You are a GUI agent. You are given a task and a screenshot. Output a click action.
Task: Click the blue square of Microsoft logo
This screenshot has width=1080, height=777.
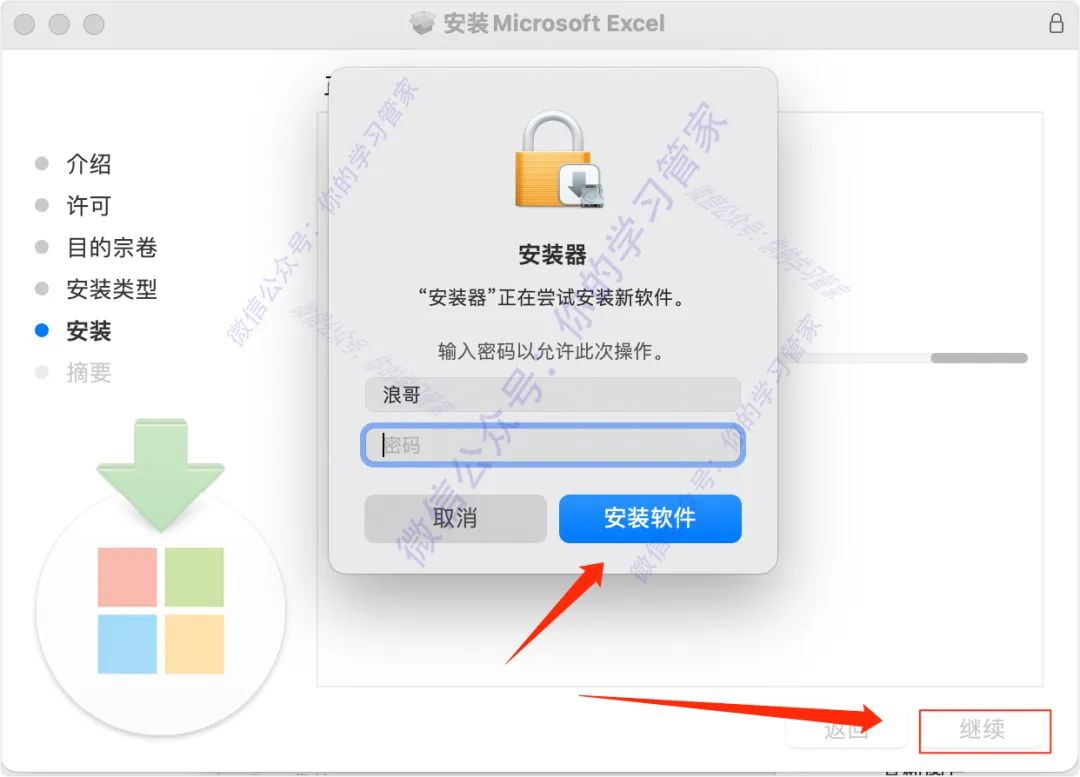(x=127, y=644)
